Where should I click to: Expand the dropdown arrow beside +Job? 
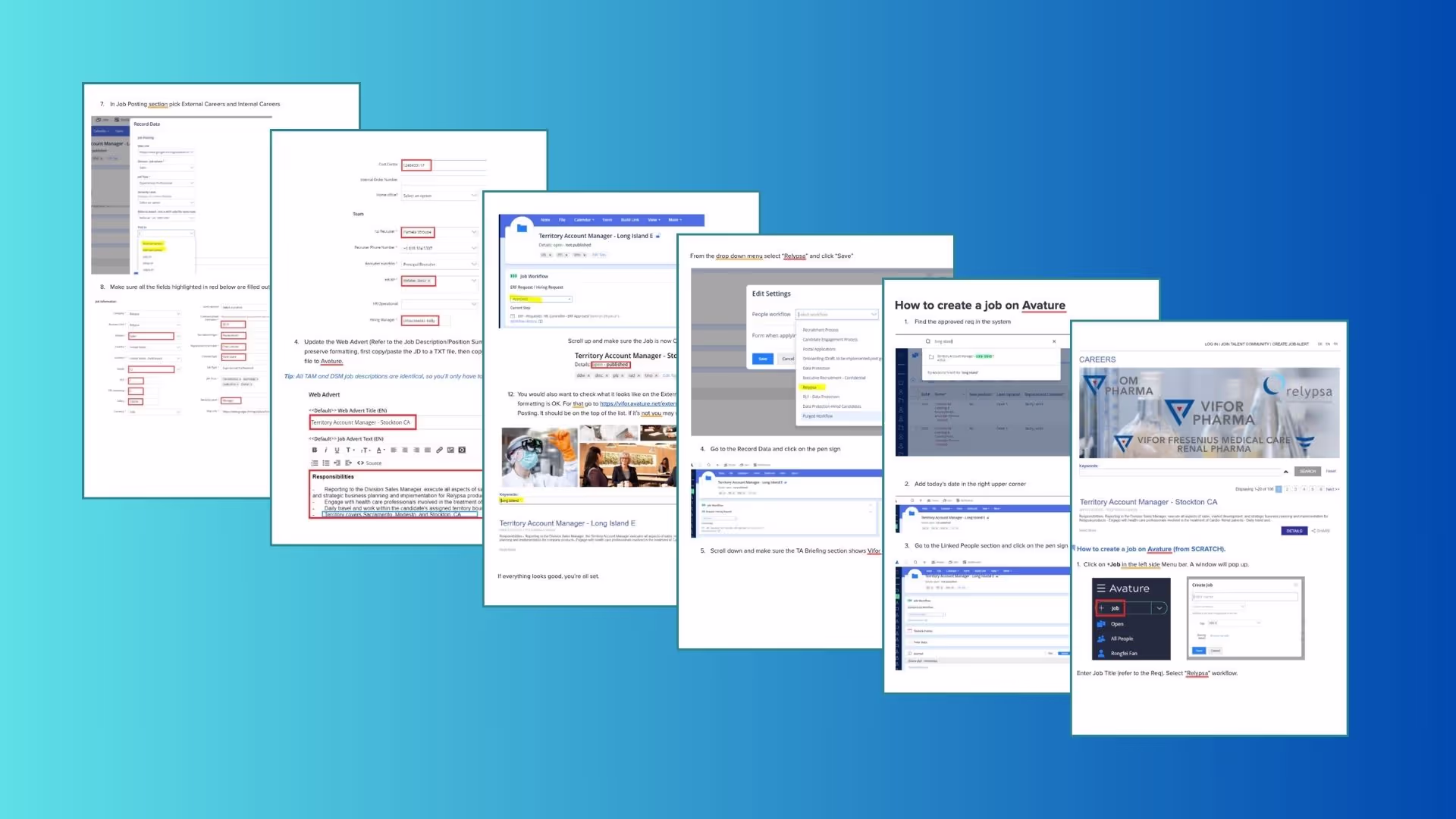1159,608
